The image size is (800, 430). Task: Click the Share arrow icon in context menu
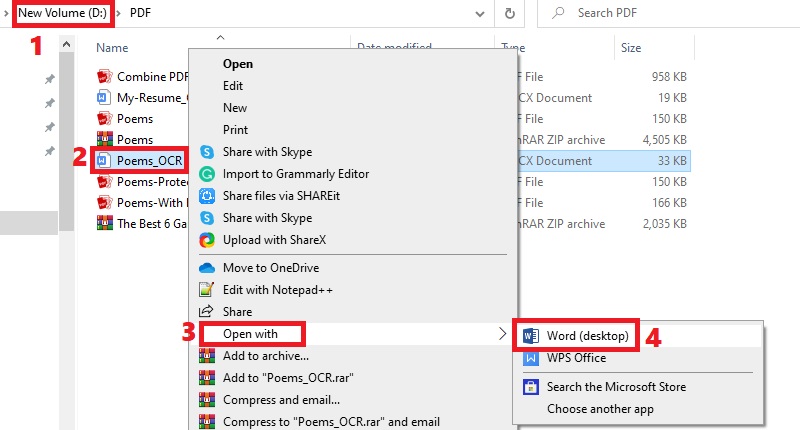pos(206,311)
